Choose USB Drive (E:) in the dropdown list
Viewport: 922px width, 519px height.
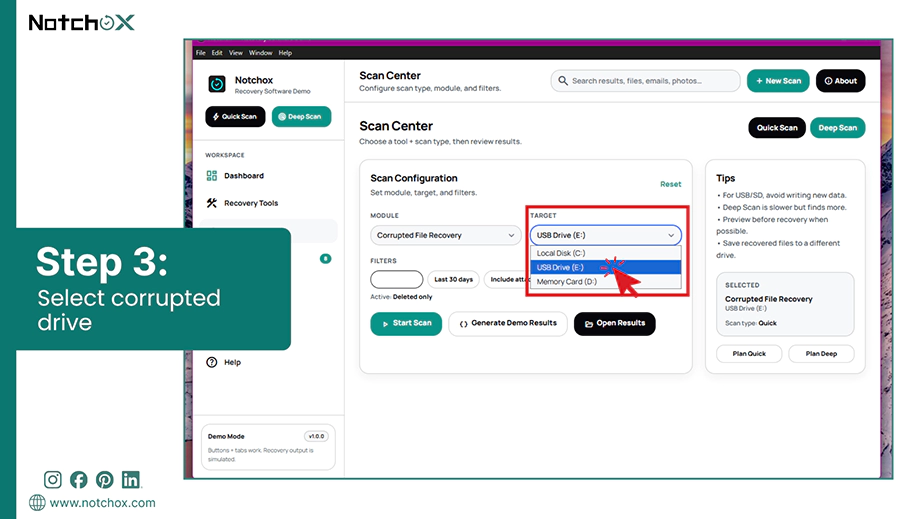click(x=606, y=267)
